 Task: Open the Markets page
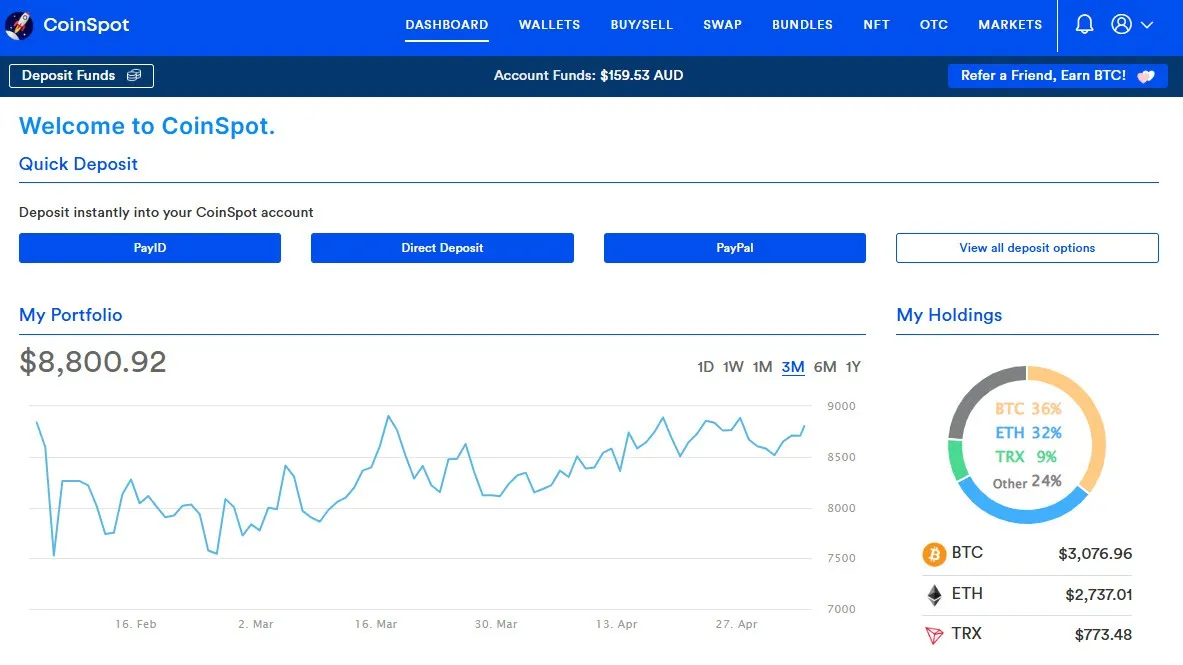(x=1009, y=25)
